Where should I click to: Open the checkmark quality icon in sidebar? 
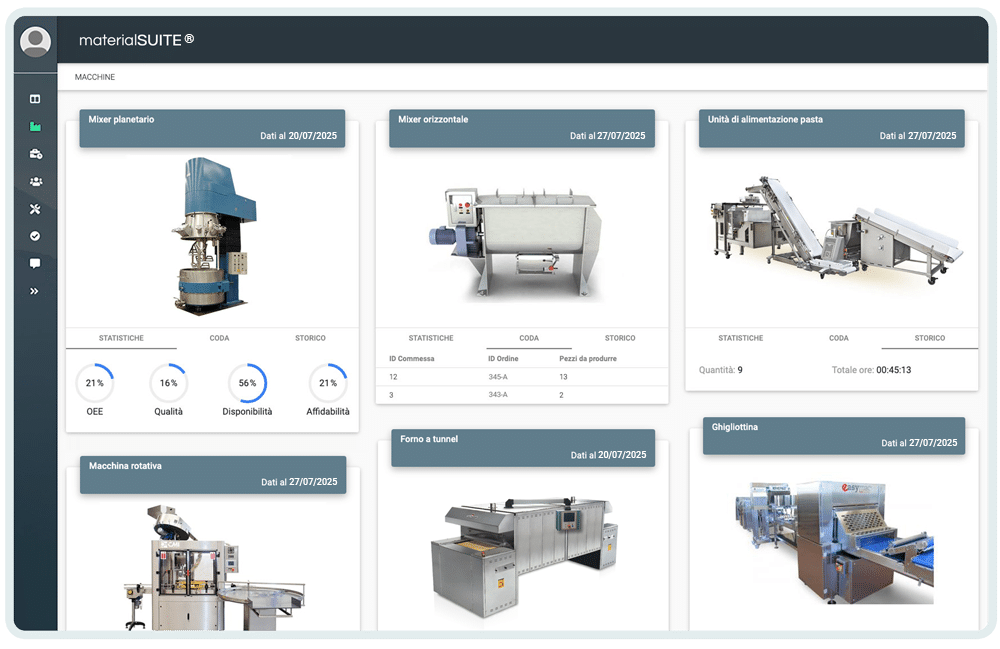pos(35,236)
